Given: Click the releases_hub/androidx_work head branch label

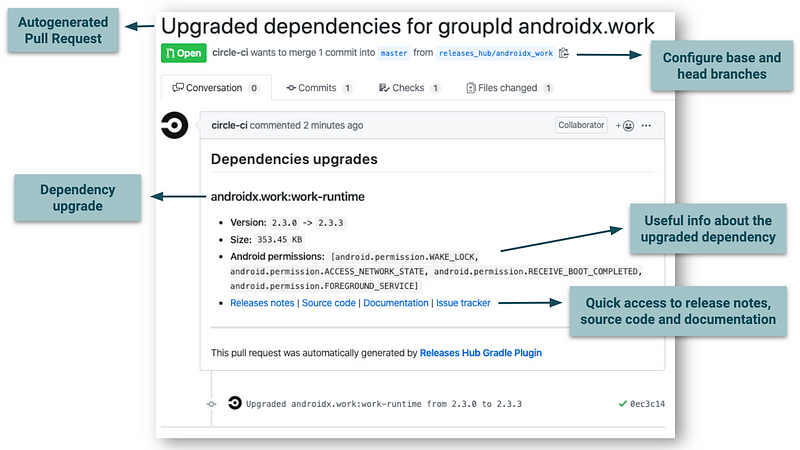Looking at the screenshot, I should pyautogui.click(x=496, y=53).
